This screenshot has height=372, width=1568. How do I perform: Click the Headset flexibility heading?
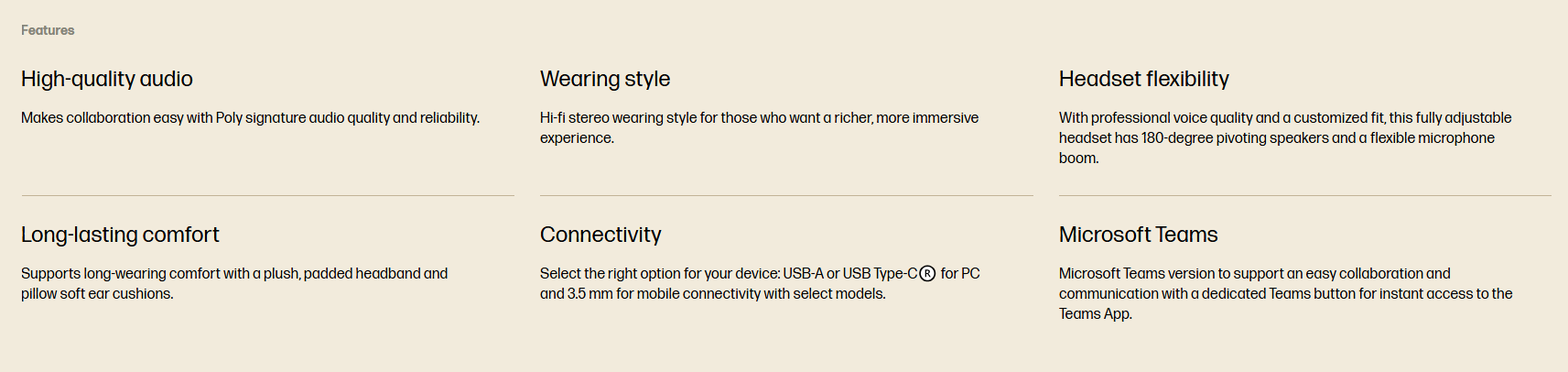[x=1143, y=79]
